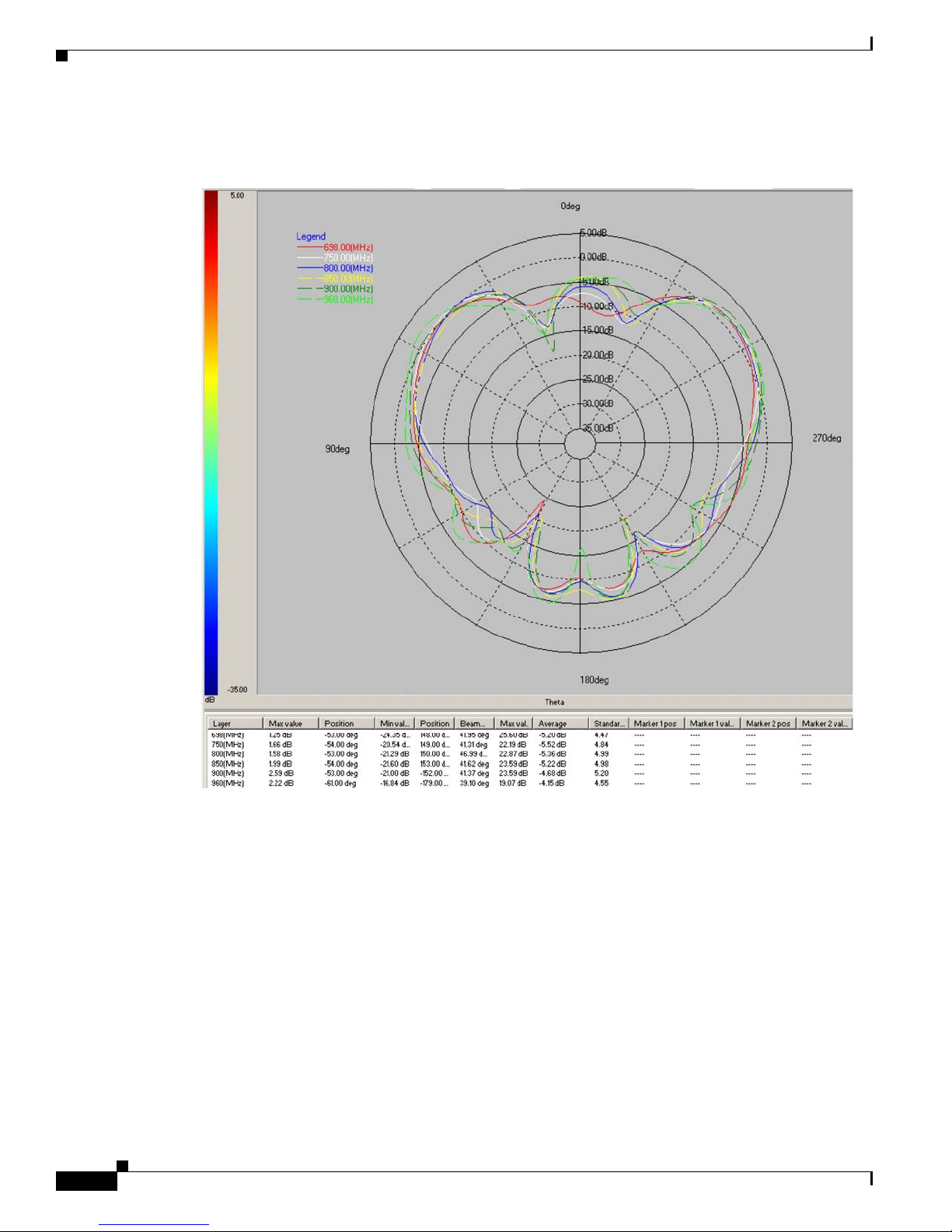Image resolution: width=952 pixels, height=1232 pixels.
Task: Click the 180deg axis label
Action: (594, 680)
